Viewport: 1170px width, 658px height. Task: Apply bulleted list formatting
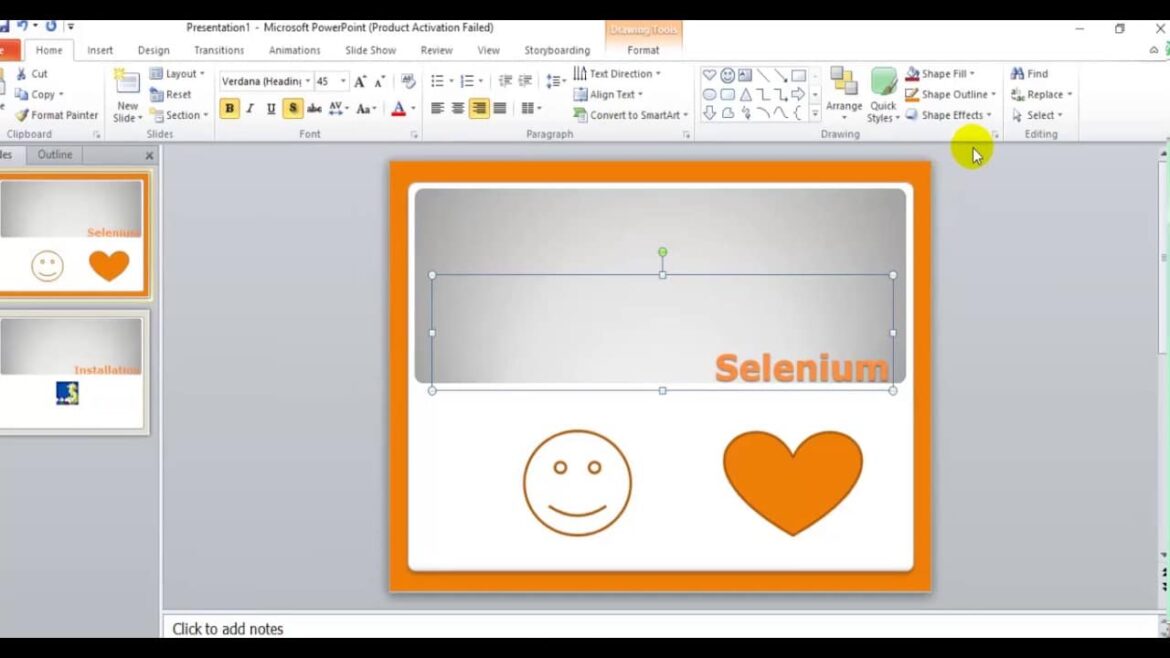(437, 81)
